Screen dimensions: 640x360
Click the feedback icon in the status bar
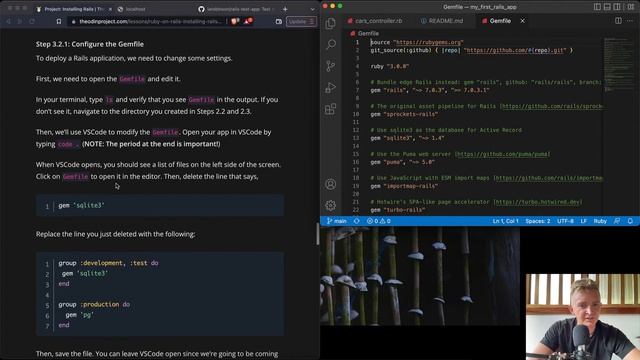(x=617, y=221)
